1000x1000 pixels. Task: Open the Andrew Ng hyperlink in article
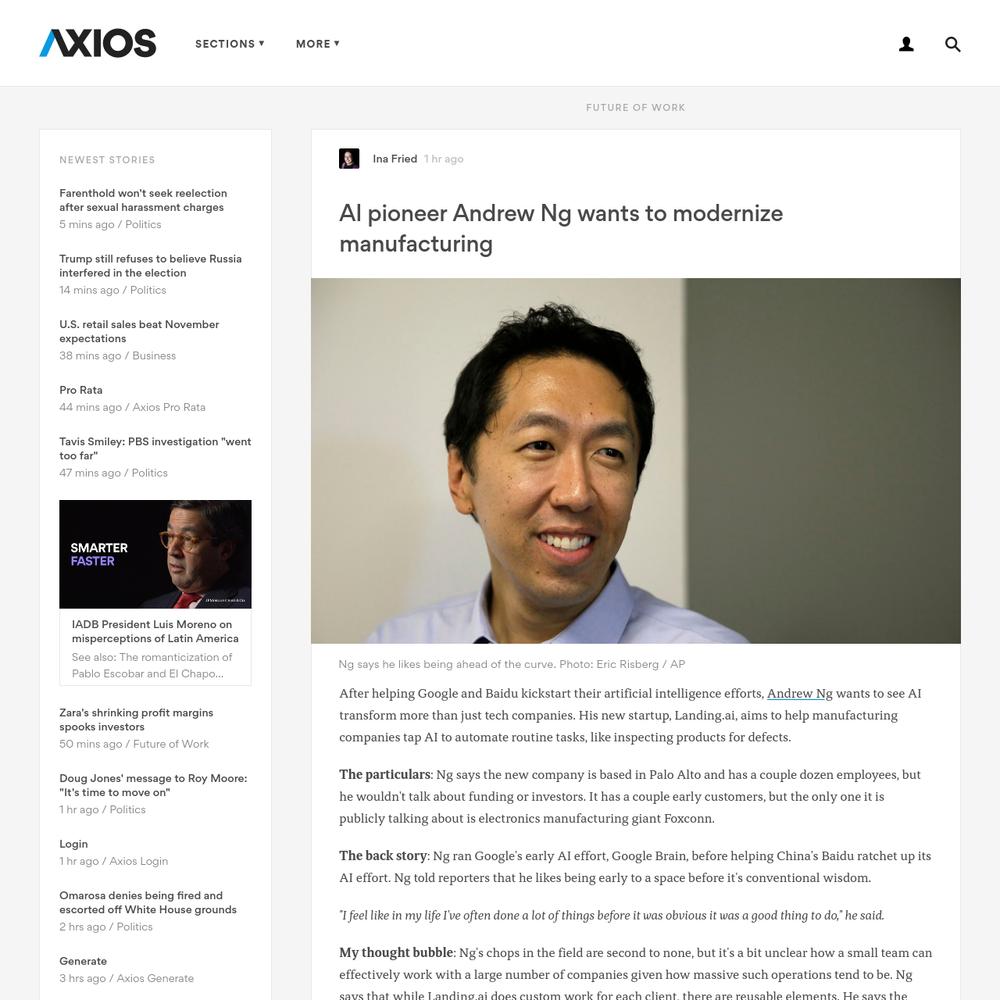799,694
